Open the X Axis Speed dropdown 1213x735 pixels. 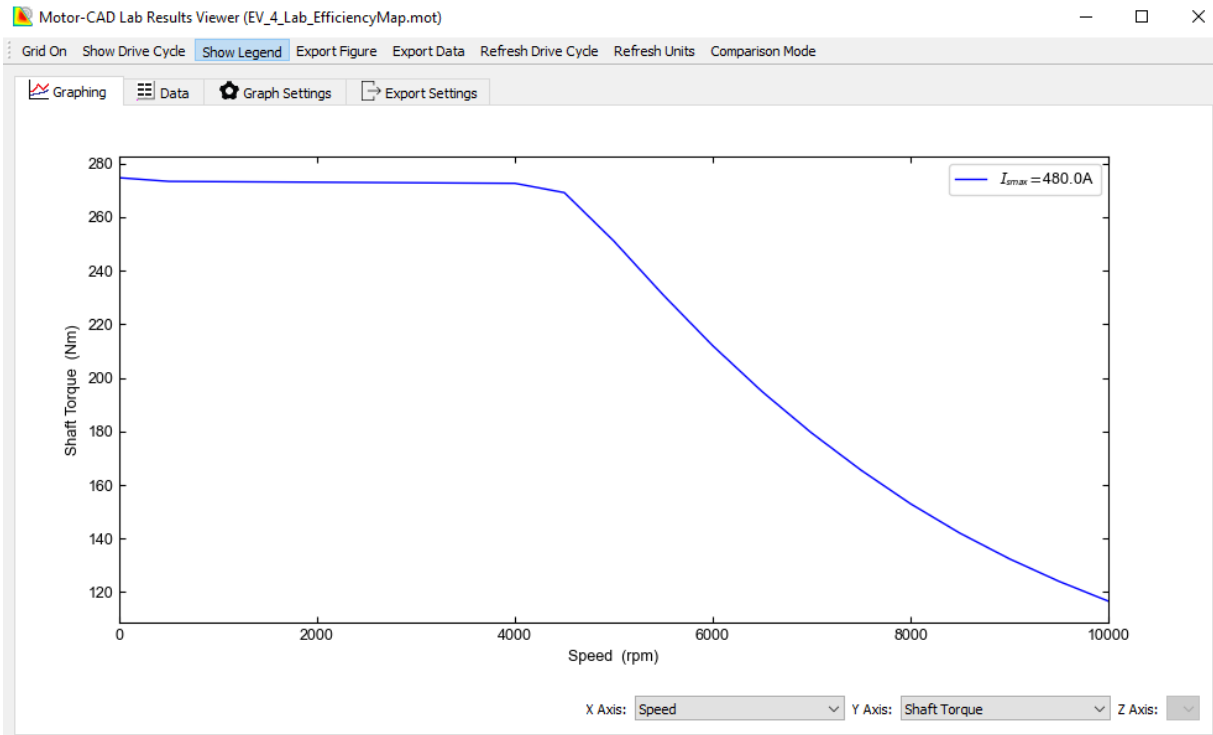coord(740,709)
